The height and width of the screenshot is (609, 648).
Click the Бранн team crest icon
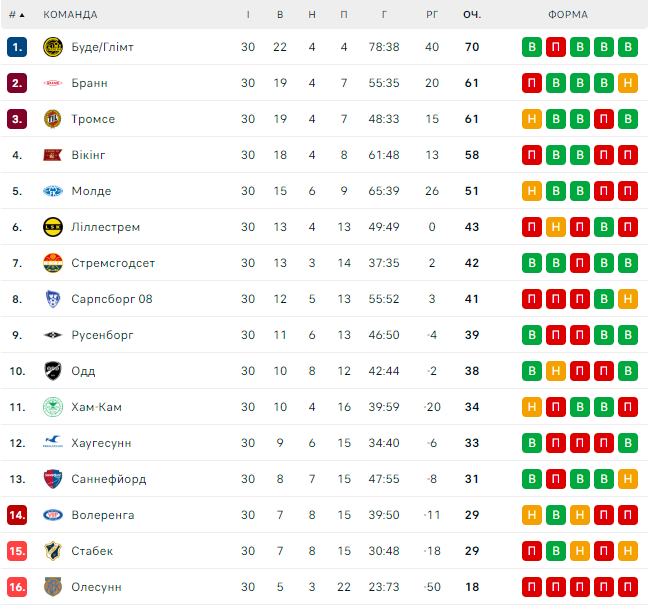[x=53, y=83]
